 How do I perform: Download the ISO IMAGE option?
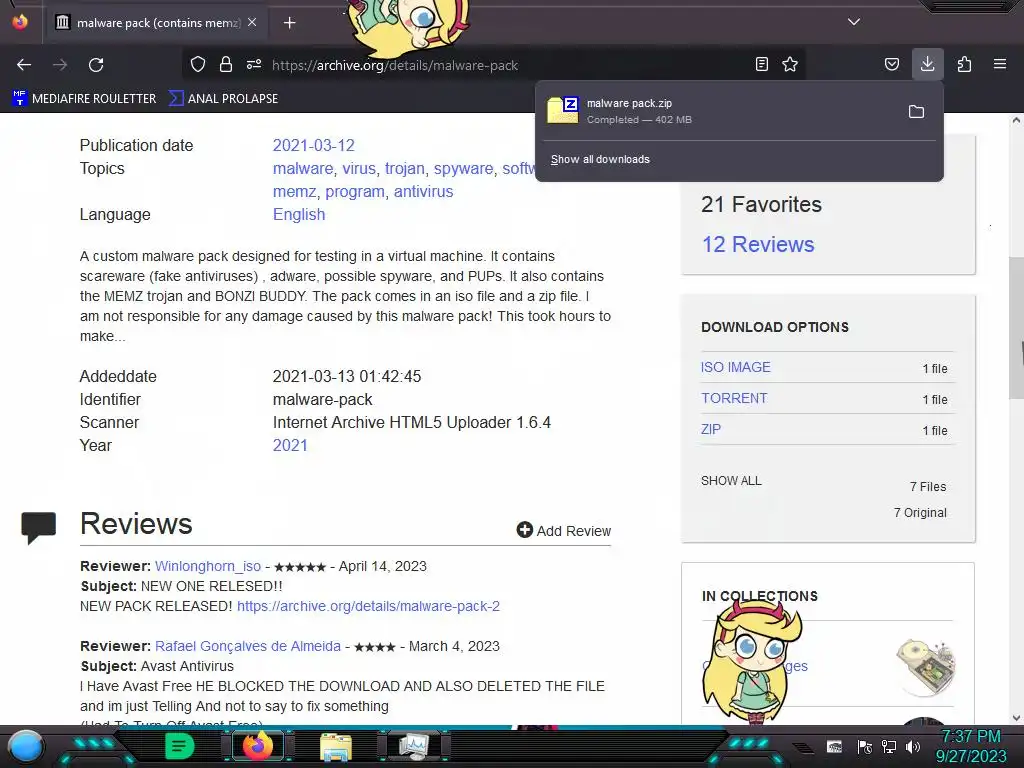[x=735, y=367]
